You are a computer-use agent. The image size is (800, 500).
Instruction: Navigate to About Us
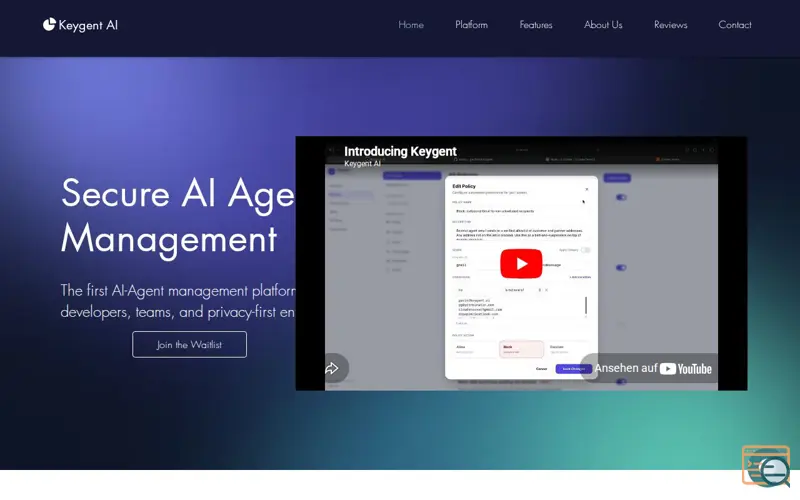point(603,24)
